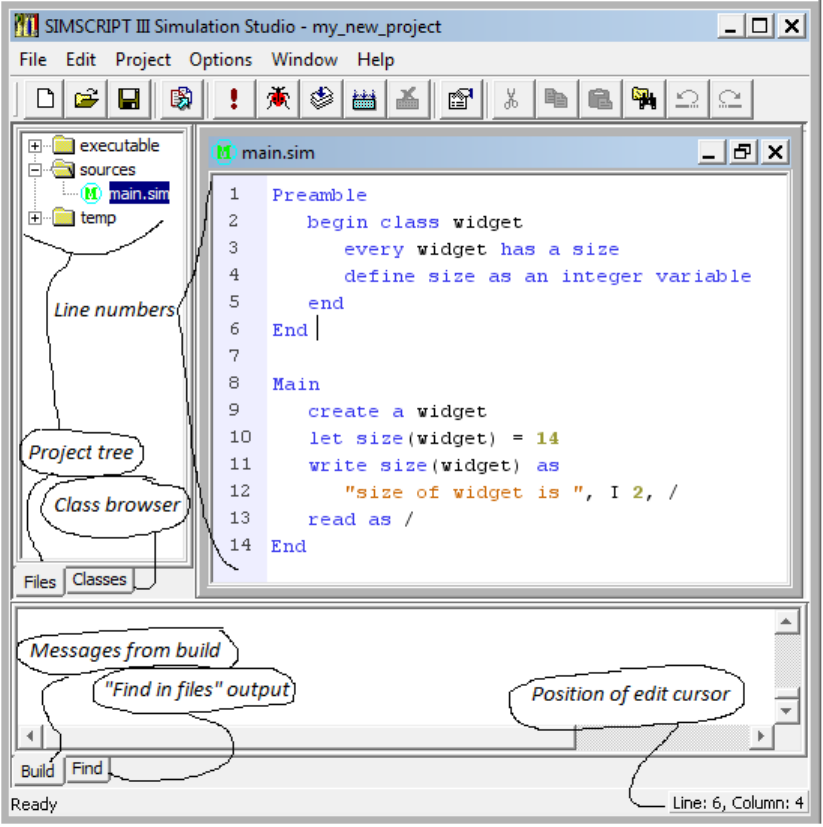823x827 pixels.
Task: Click the undo arrow icon
Action: click(x=687, y=99)
